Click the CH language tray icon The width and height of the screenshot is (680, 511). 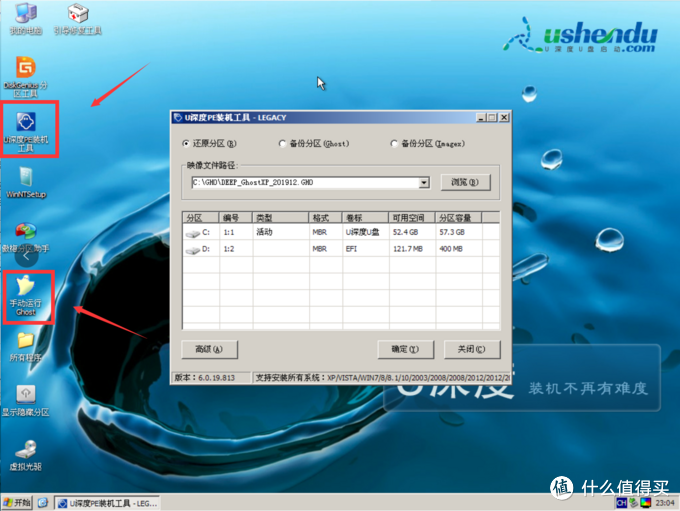tap(621, 503)
